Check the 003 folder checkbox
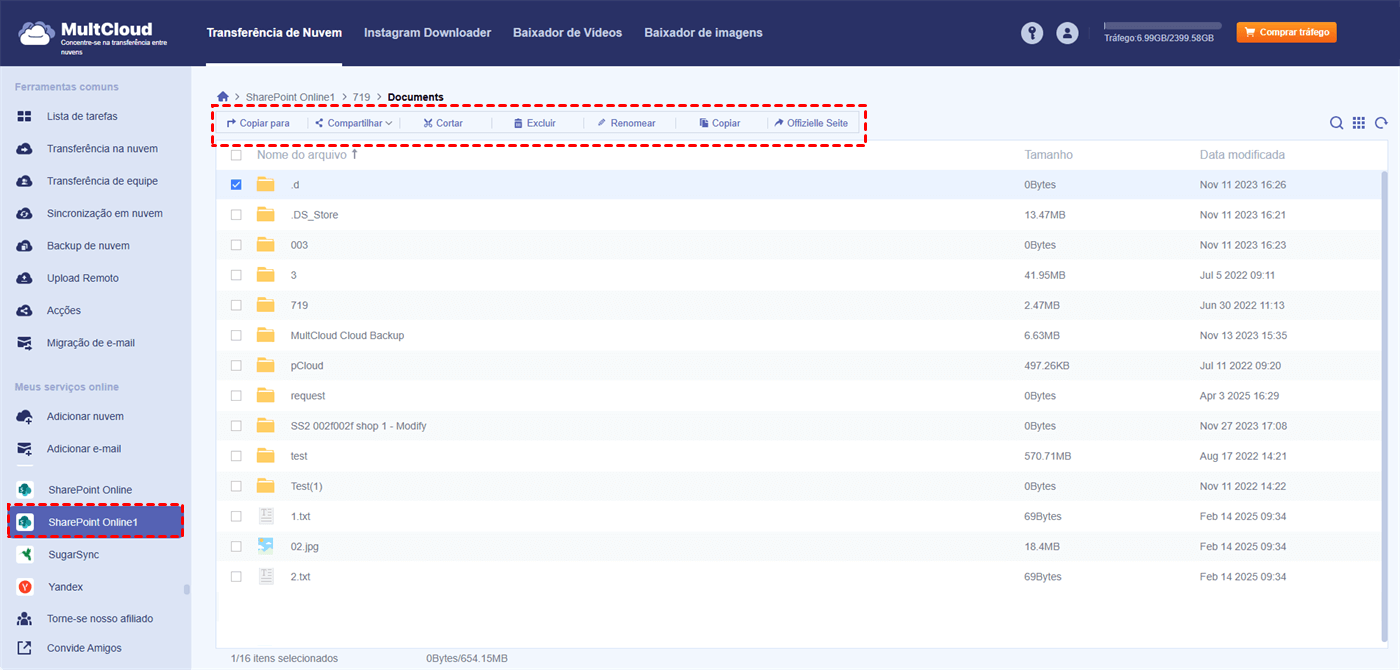1400x670 pixels. pos(236,245)
